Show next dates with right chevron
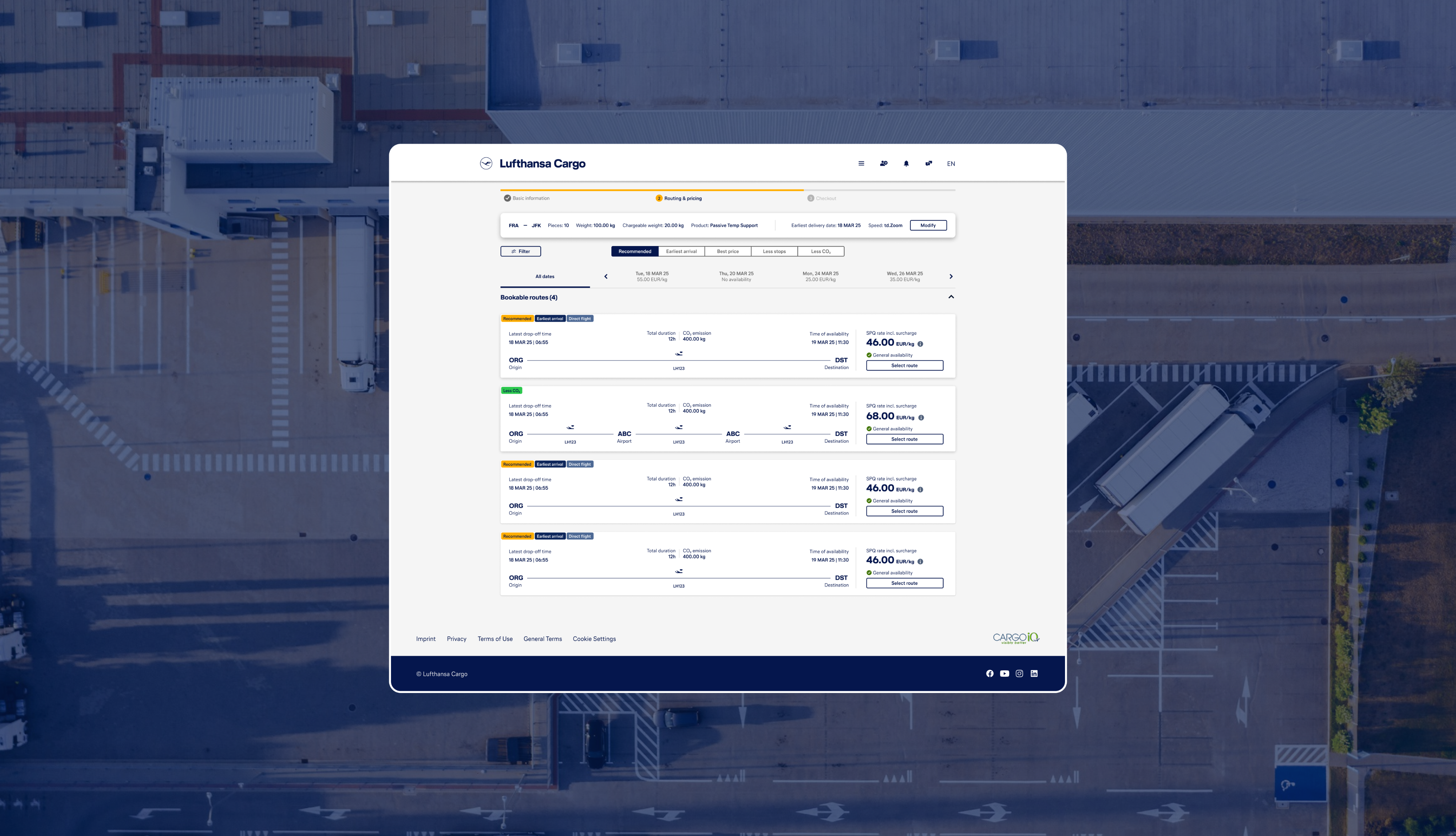Image resolution: width=1456 pixels, height=836 pixels. [x=951, y=277]
